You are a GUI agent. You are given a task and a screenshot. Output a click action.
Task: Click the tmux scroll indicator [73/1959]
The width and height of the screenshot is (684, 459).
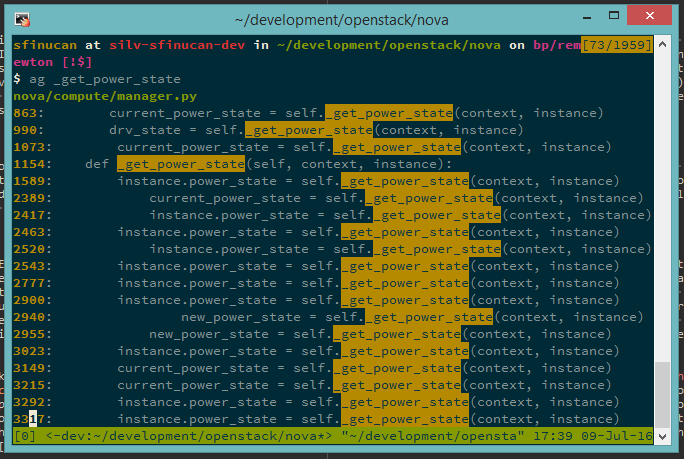[x=617, y=45]
